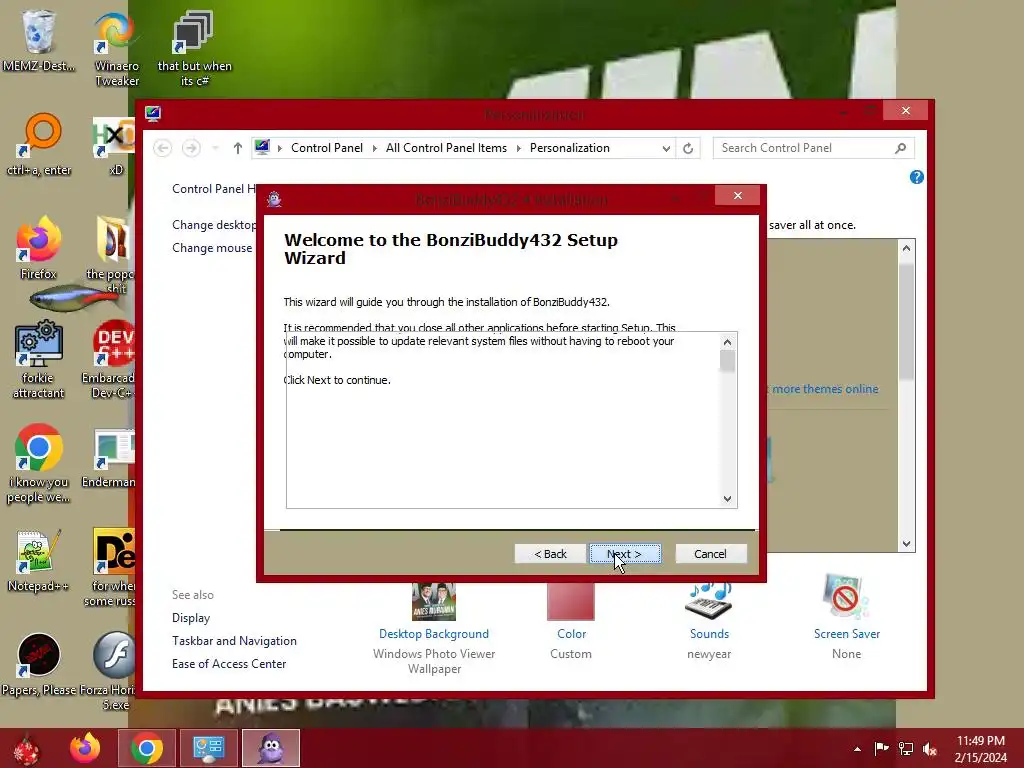
Task: Click the Next button in the BonziBuddy432 setup wizard
Action: tap(625, 554)
